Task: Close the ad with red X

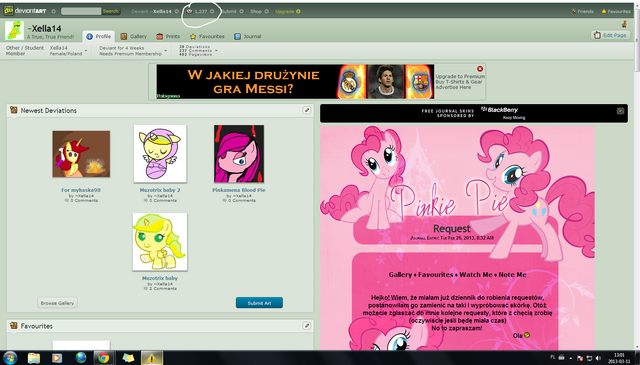Action: [480, 69]
